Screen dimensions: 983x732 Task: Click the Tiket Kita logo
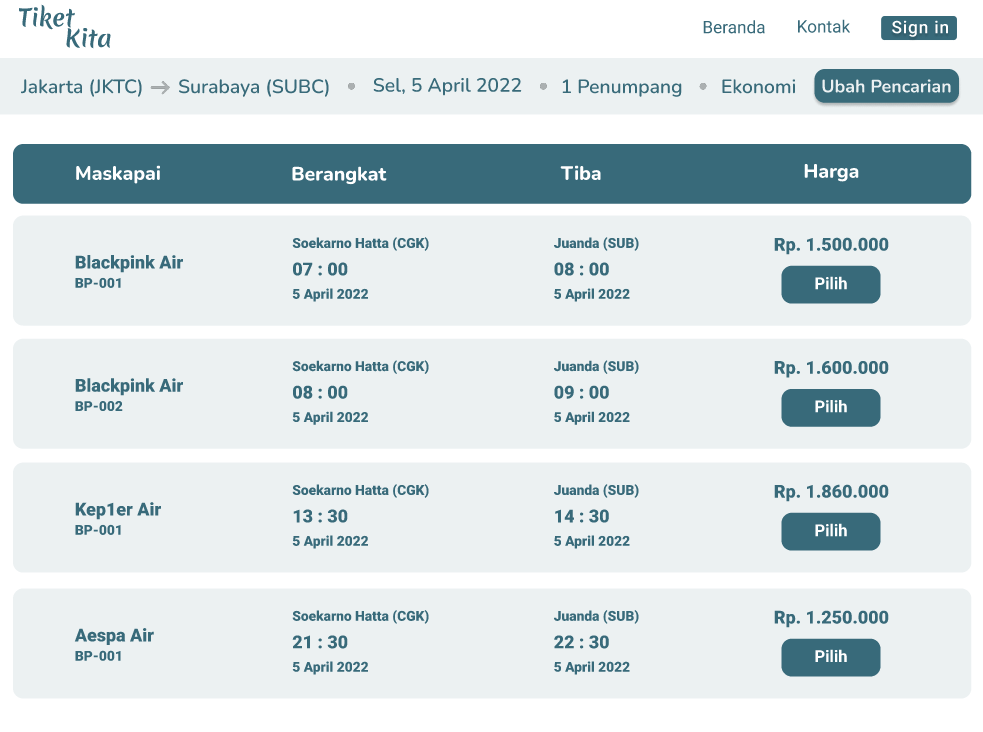(65, 28)
